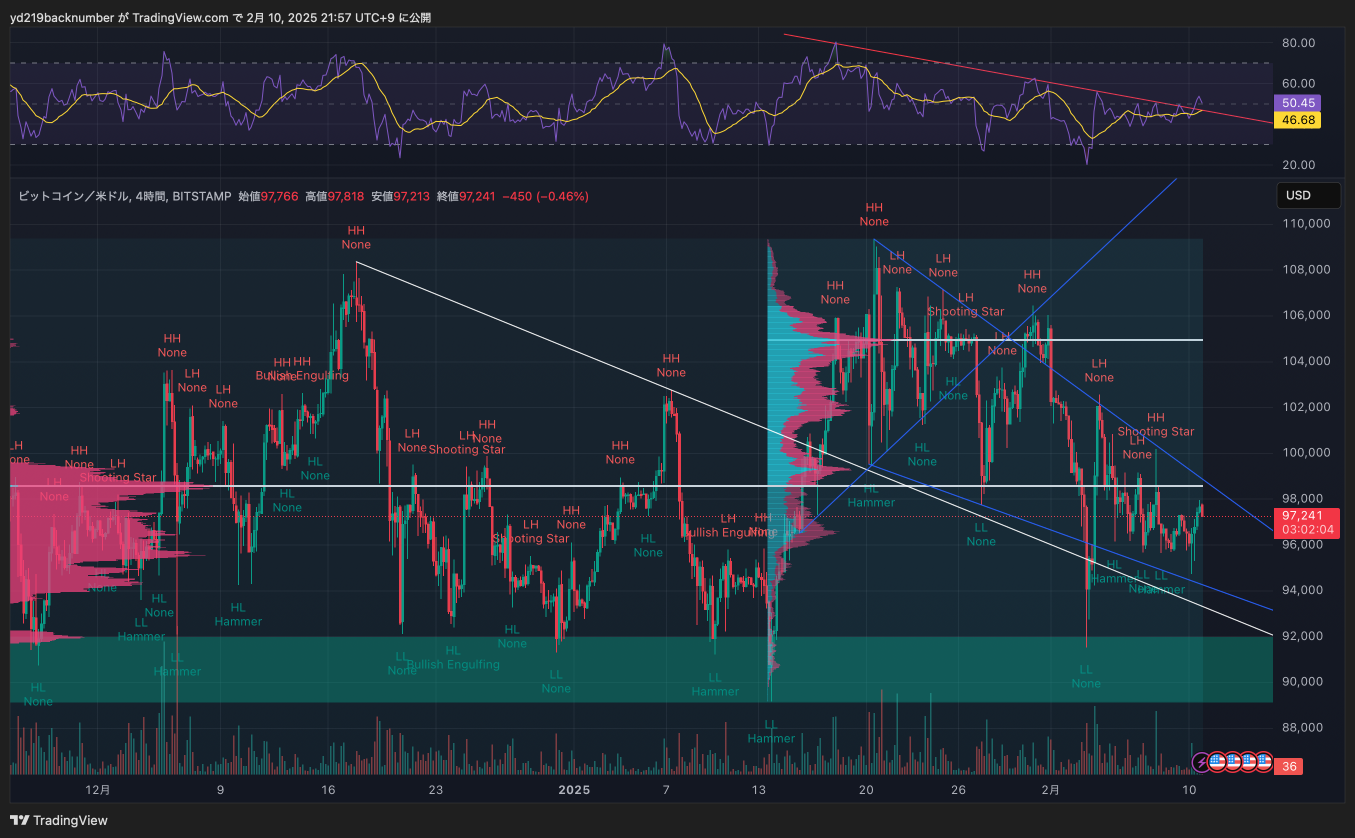Click the 始値97,766 open value

point(267,197)
